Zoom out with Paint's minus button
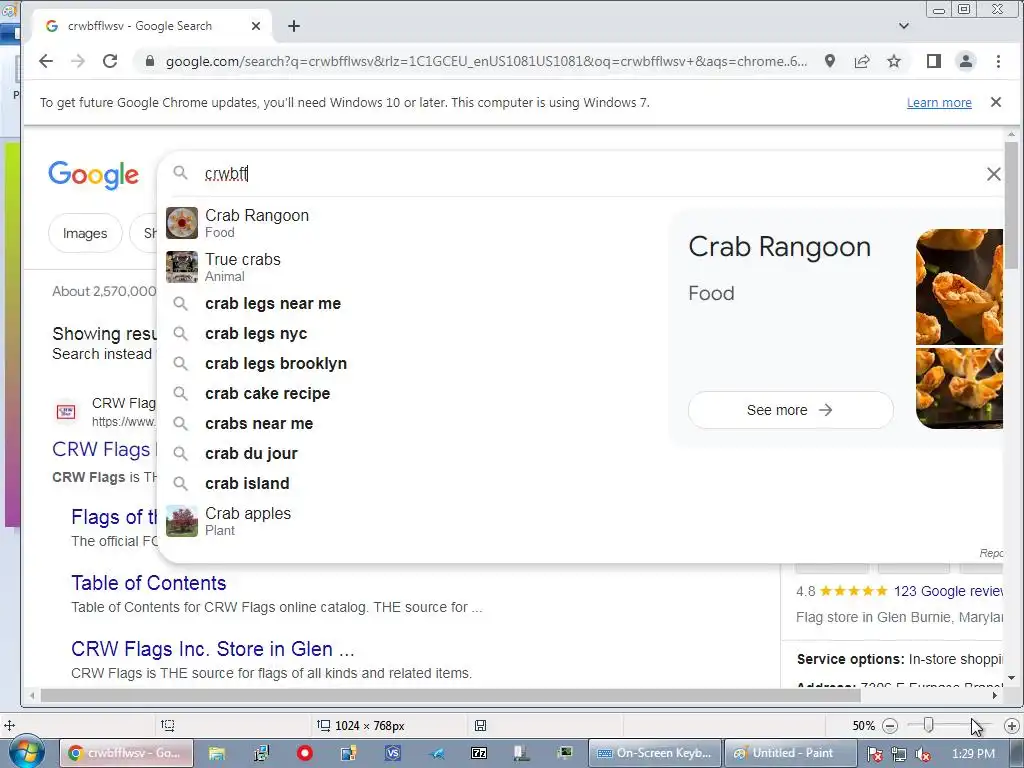The height and width of the screenshot is (768, 1024). pyautogui.click(x=889, y=726)
